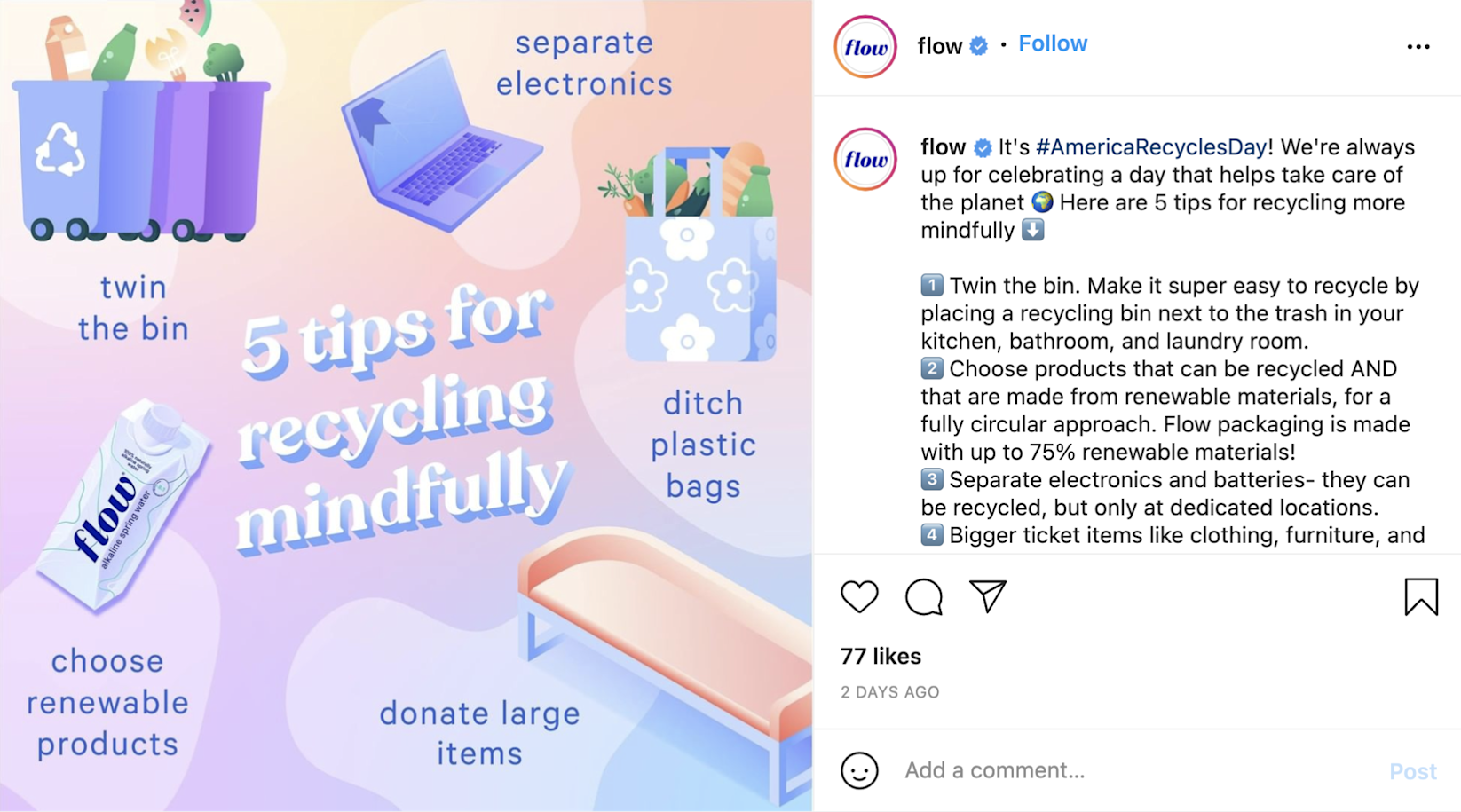
Task: Click the Add a comment field
Action: (x=1136, y=770)
